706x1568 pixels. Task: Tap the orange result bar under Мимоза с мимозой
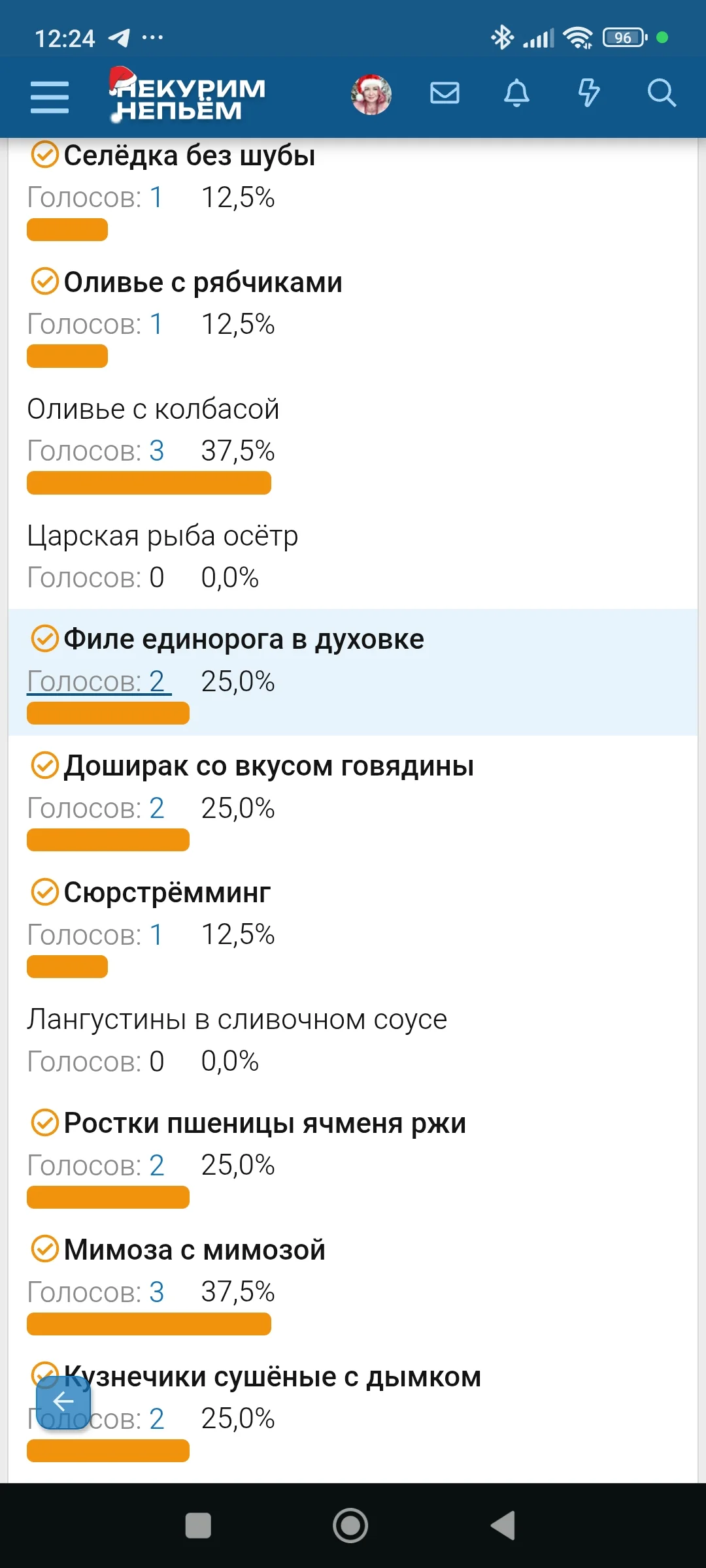[x=149, y=1324]
